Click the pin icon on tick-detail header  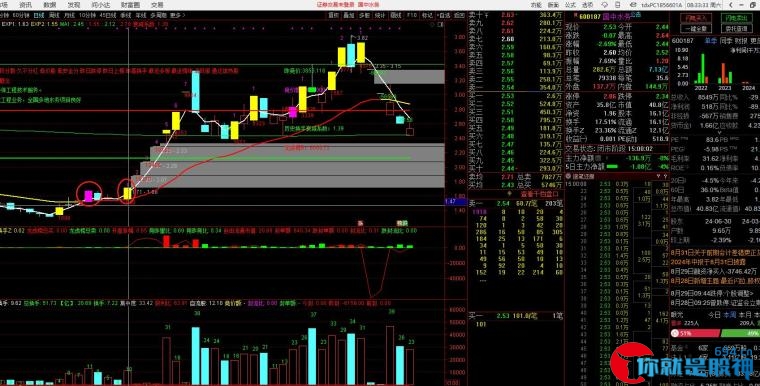click(665, 177)
